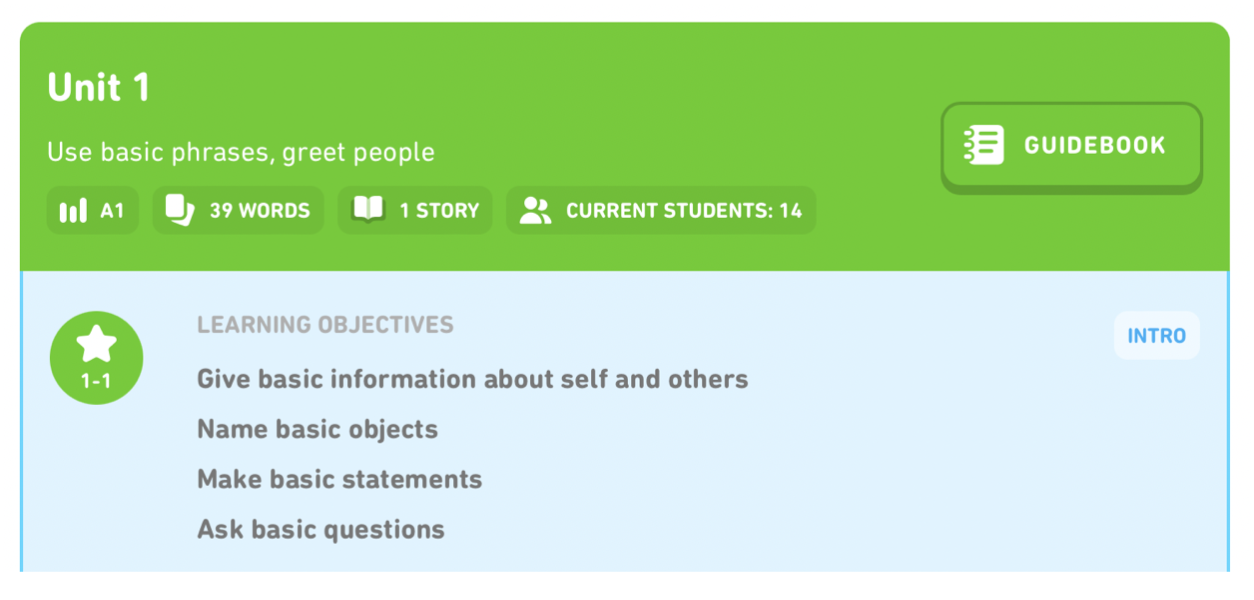
Task: Select the star lesson 1-1 icon
Action: click(x=96, y=358)
